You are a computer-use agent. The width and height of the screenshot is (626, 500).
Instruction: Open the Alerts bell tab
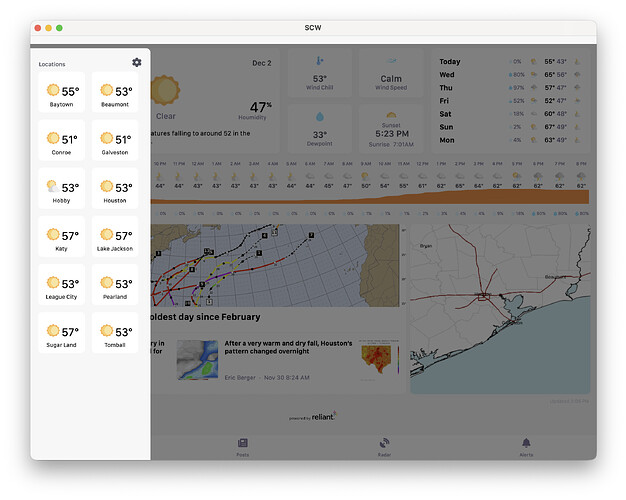[526, 446]
